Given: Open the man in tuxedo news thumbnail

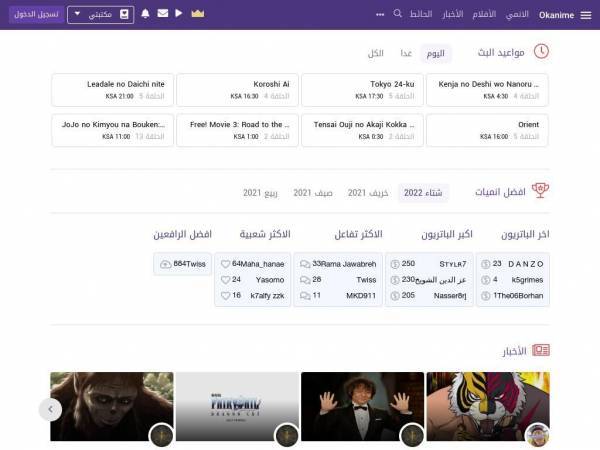Looking at the screenshot, I should [362, 406].
